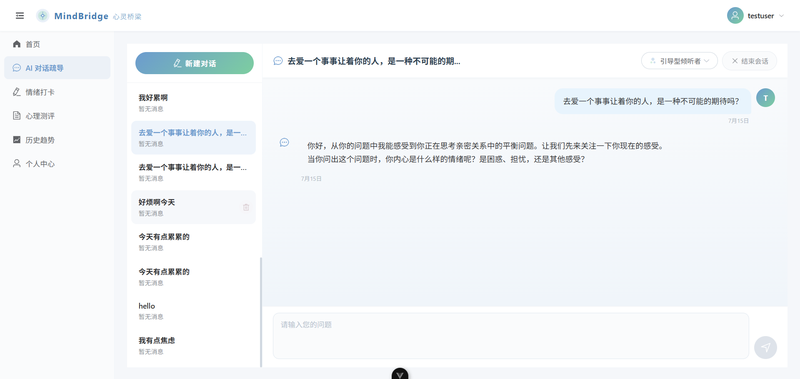Send the message with the paper plane button

pyautogui.click(x=765, y=347)
